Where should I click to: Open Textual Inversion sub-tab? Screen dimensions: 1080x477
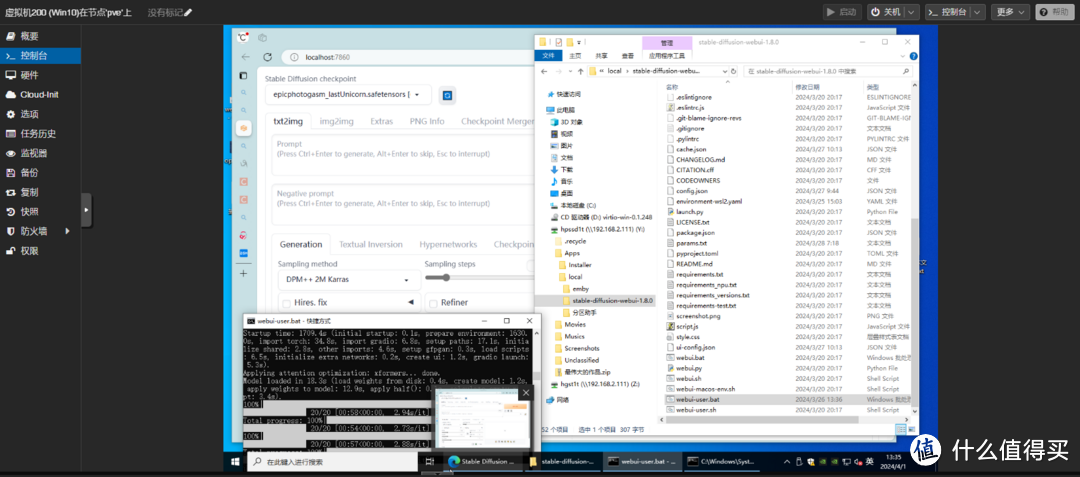pyautogui.click(x=371, y=244)
